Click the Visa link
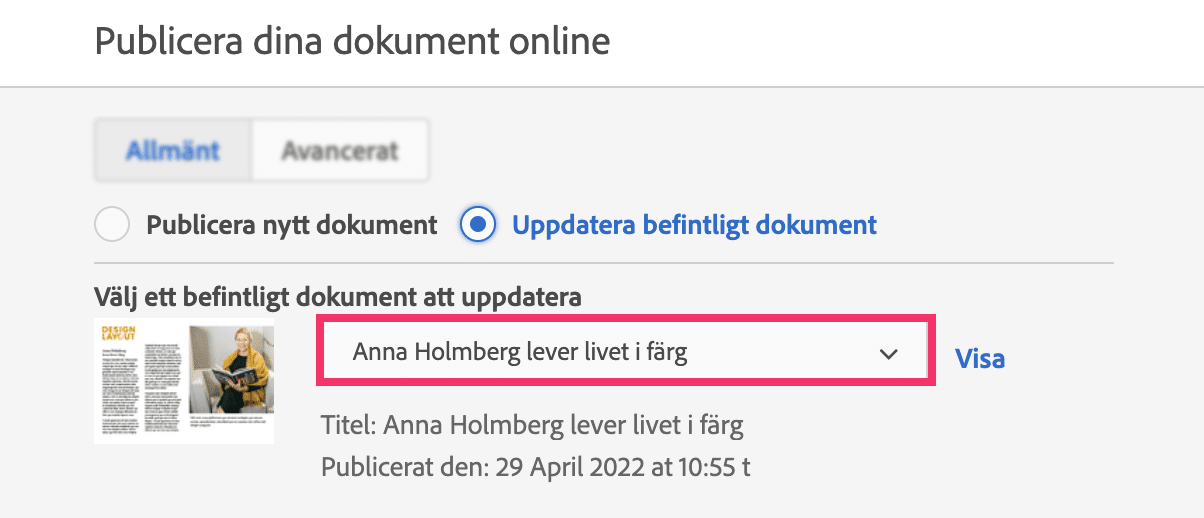The width and height of the screenshot is (1204, 518). coord(980,358)
